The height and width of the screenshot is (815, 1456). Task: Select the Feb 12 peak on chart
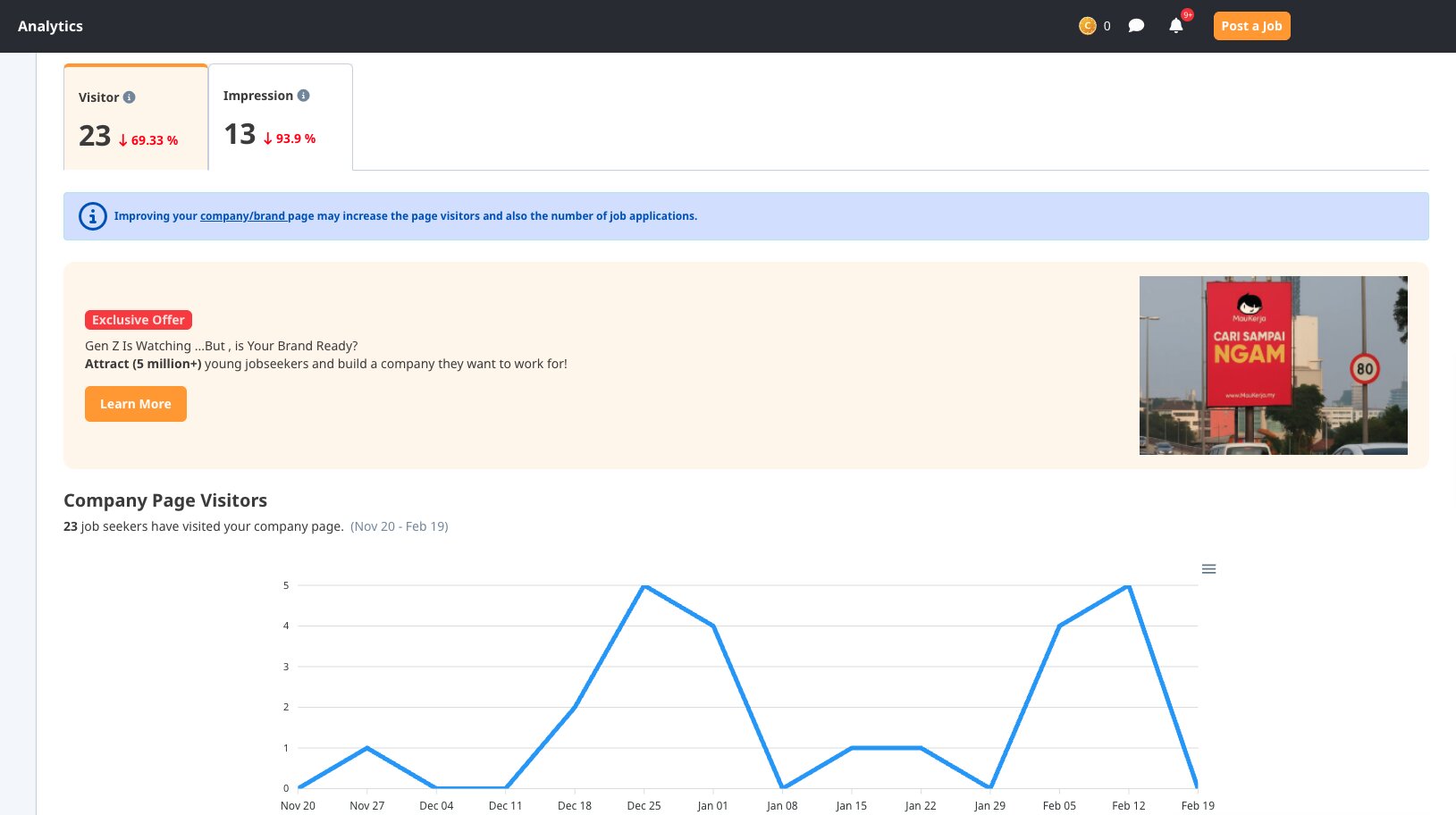1129,586
